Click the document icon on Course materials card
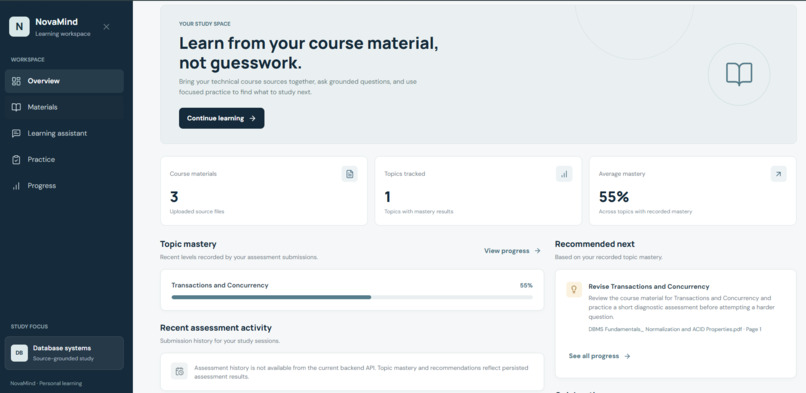806x393 pixels. [x=350, y=174]
